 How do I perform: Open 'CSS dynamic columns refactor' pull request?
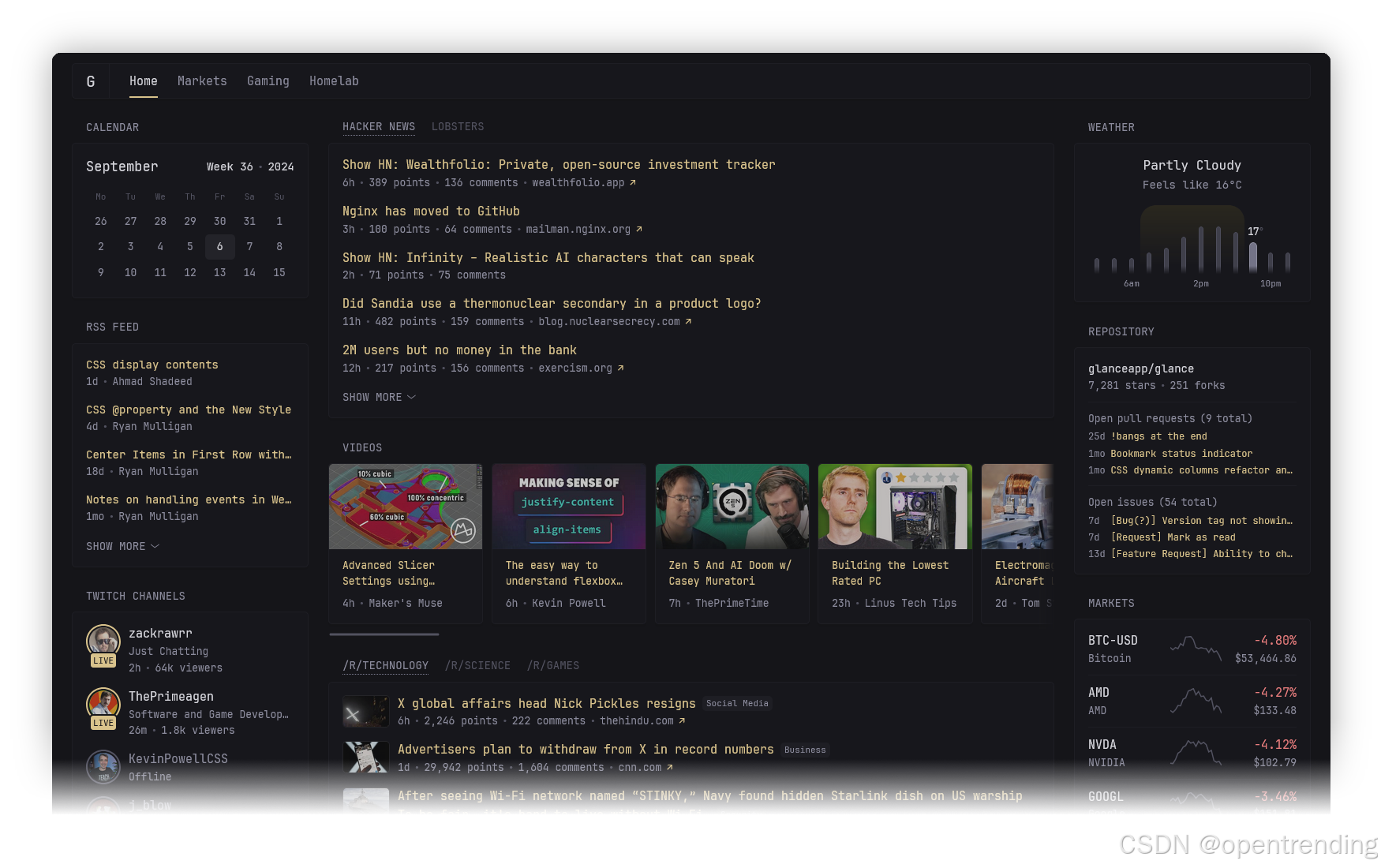(x=1202, y=471)
